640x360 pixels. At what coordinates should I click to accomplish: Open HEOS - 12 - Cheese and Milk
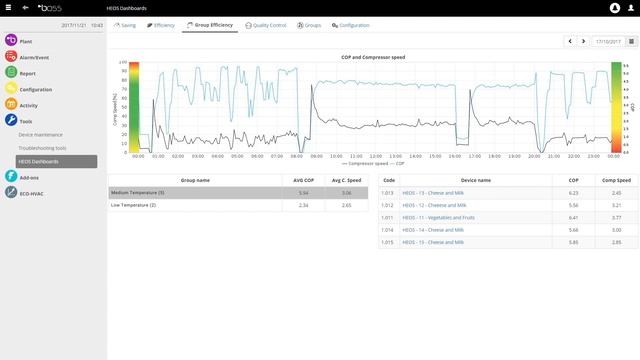[x=434, y=205]
